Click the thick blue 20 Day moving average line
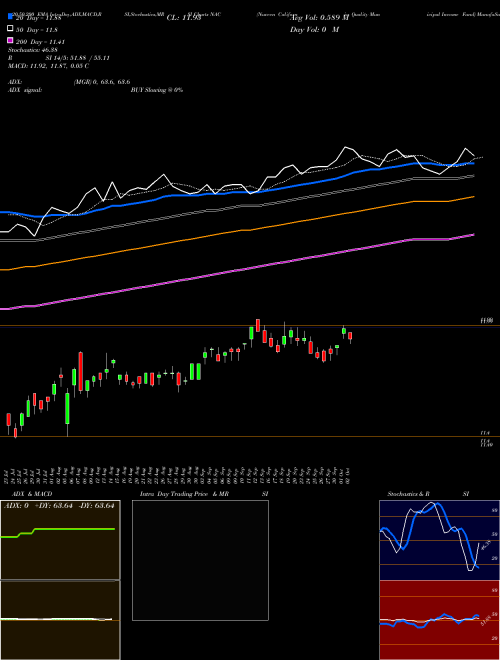 [236, 192]
